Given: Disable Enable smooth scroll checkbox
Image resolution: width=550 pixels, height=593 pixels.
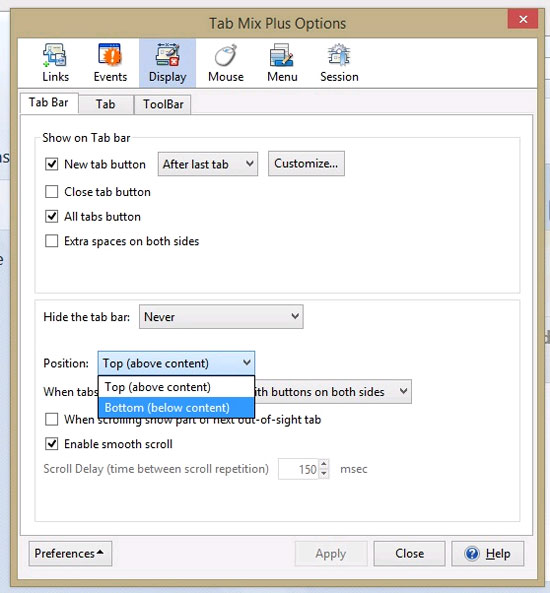Looking at the screenshot, I should click(51, 444).
